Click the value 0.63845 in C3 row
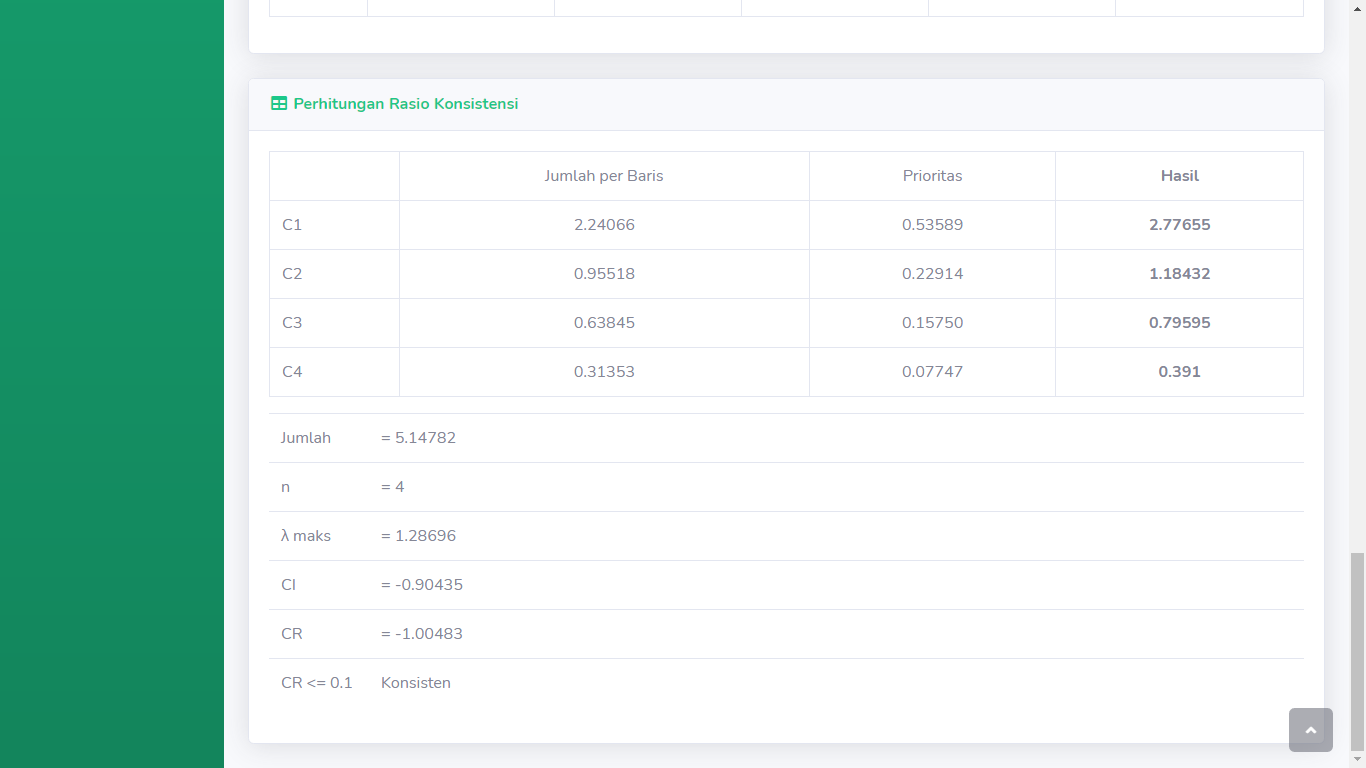 604,323
